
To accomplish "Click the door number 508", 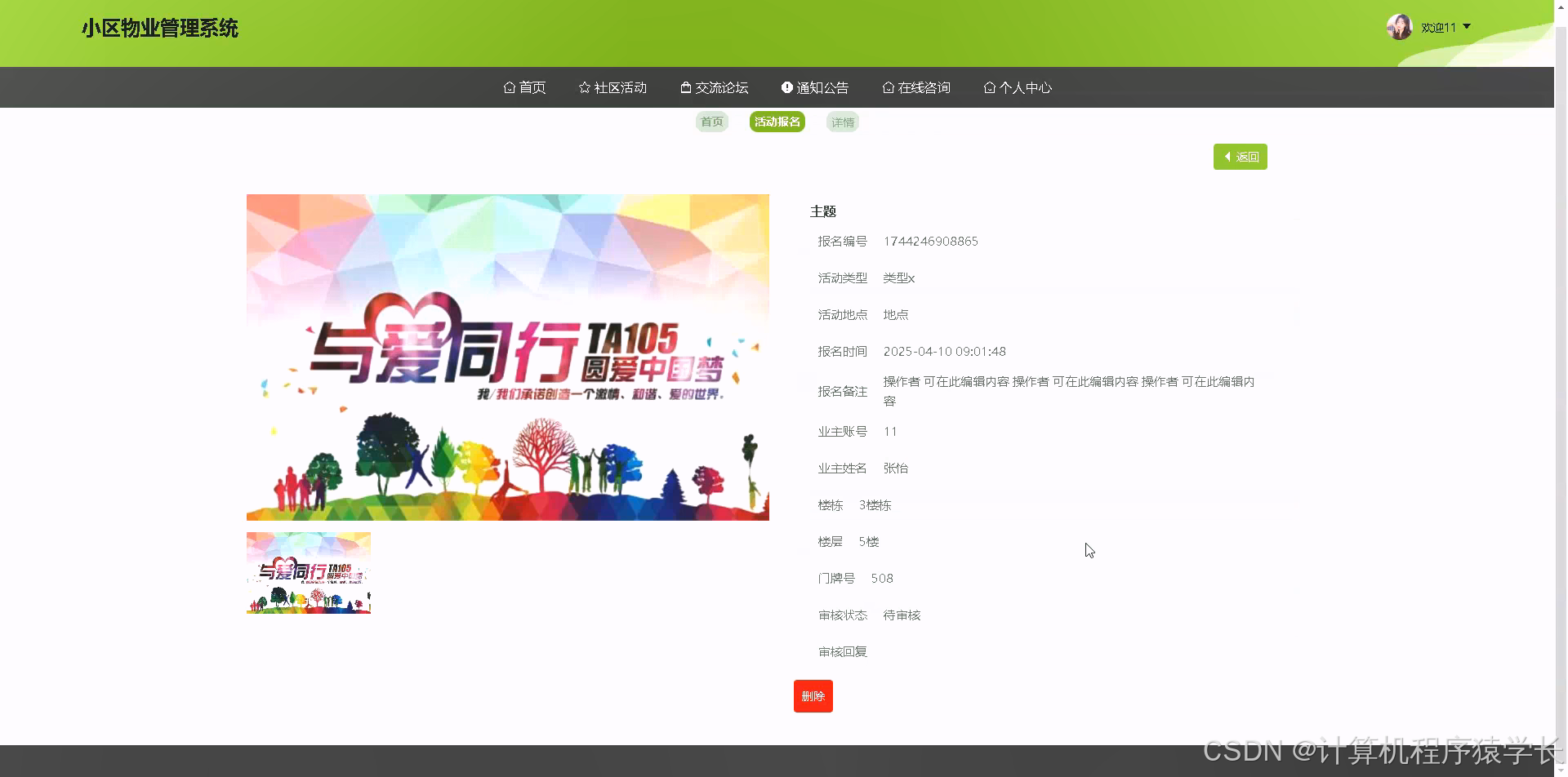I will click(x=882, y=579).
